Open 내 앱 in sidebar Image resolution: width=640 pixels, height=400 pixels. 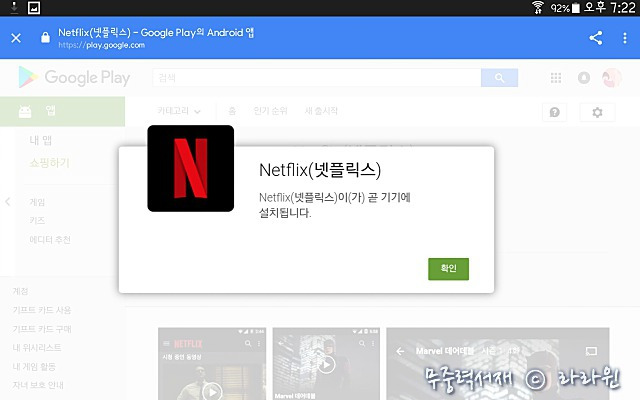(40, 140)
